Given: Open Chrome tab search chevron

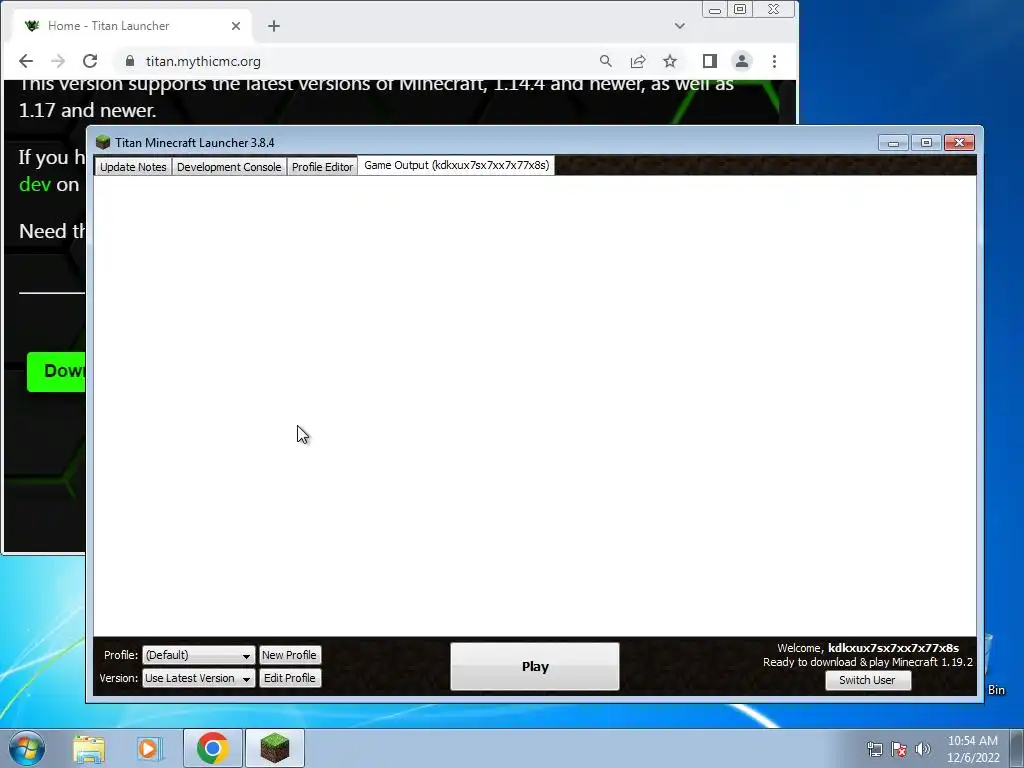Looking at the screenshot, I should click(x=680, y=26).
